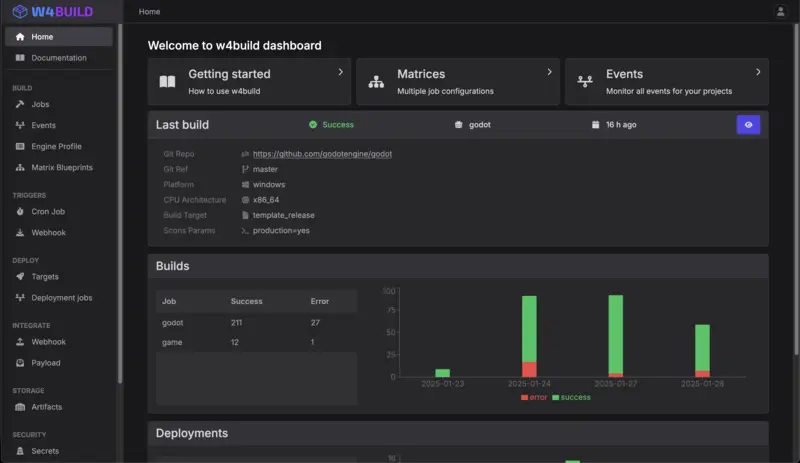
Task: Toggle the error legend entry in Builds chart
Action: pos(534,397)
